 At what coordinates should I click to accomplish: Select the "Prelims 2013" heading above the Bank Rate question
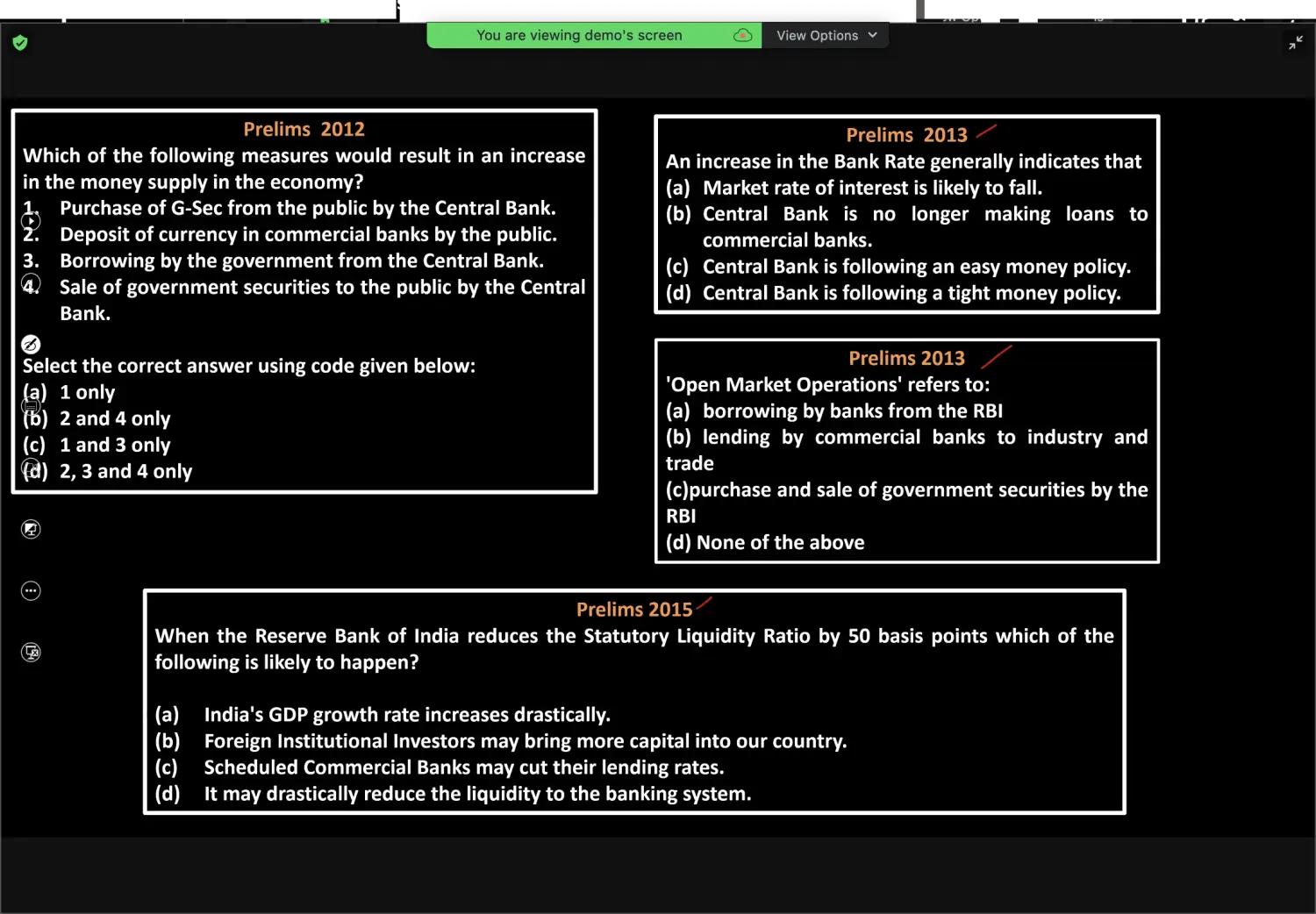pos(906,135)
